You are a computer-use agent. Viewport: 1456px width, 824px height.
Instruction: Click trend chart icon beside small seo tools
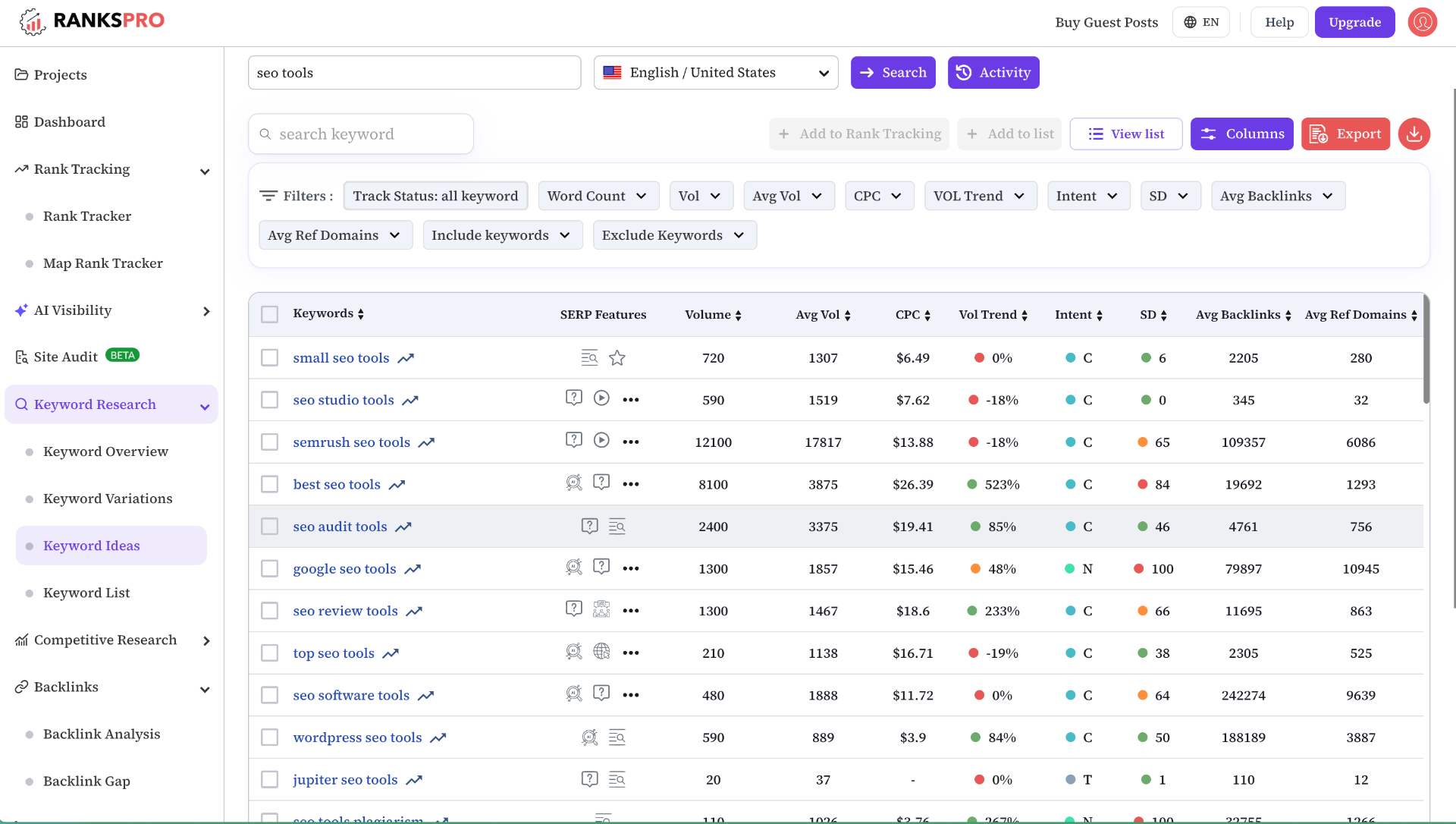click(x=406, y=358)
